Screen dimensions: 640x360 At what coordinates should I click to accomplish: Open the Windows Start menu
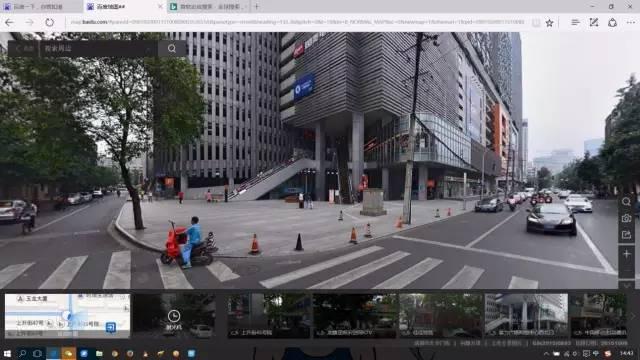point(7,353)
